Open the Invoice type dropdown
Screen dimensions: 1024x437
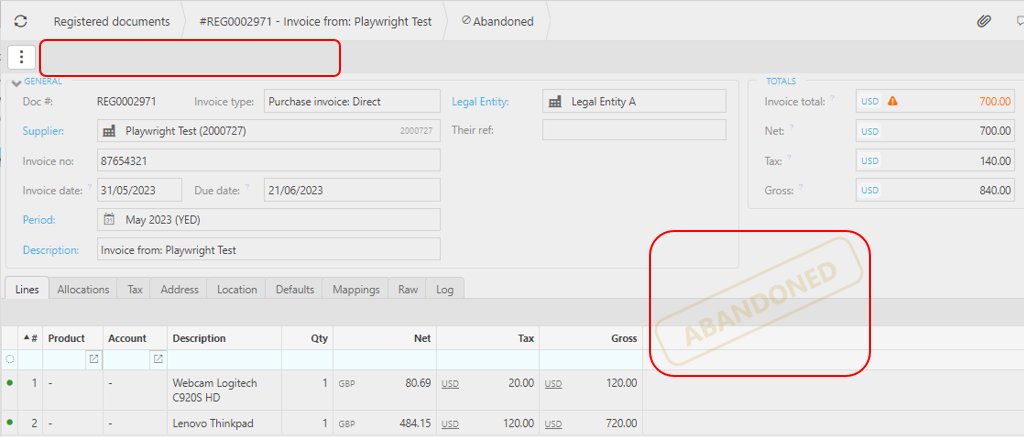[351, 101]
